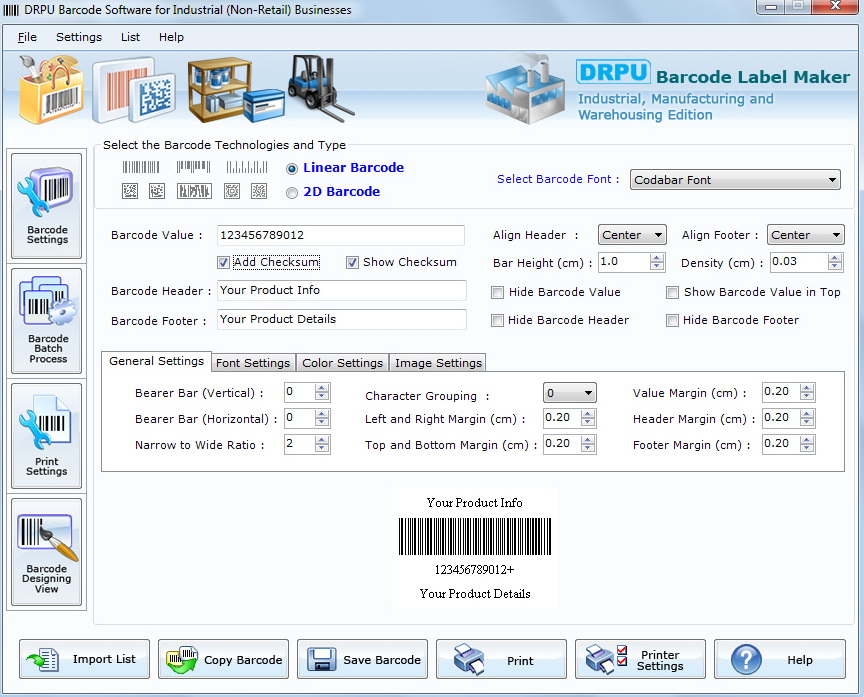The width and height of the screenshot is (864, 697).
Task: Switch to the Color Settings tab
Action: [342, 363]
